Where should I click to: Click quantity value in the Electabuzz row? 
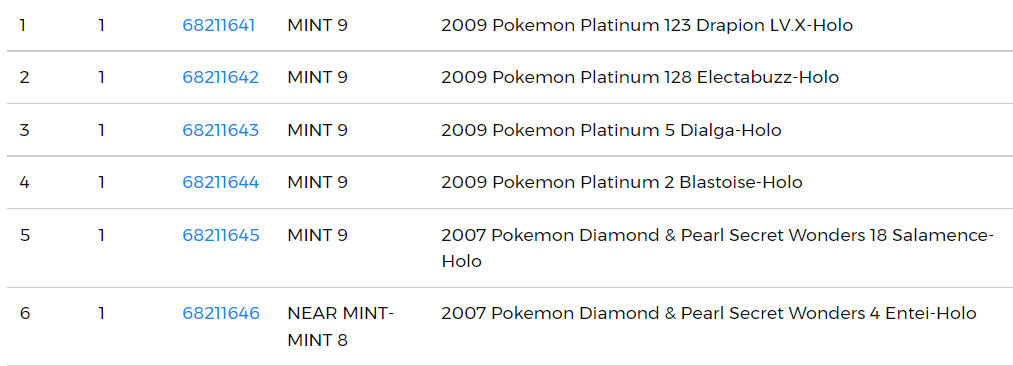tap(101, 77)
